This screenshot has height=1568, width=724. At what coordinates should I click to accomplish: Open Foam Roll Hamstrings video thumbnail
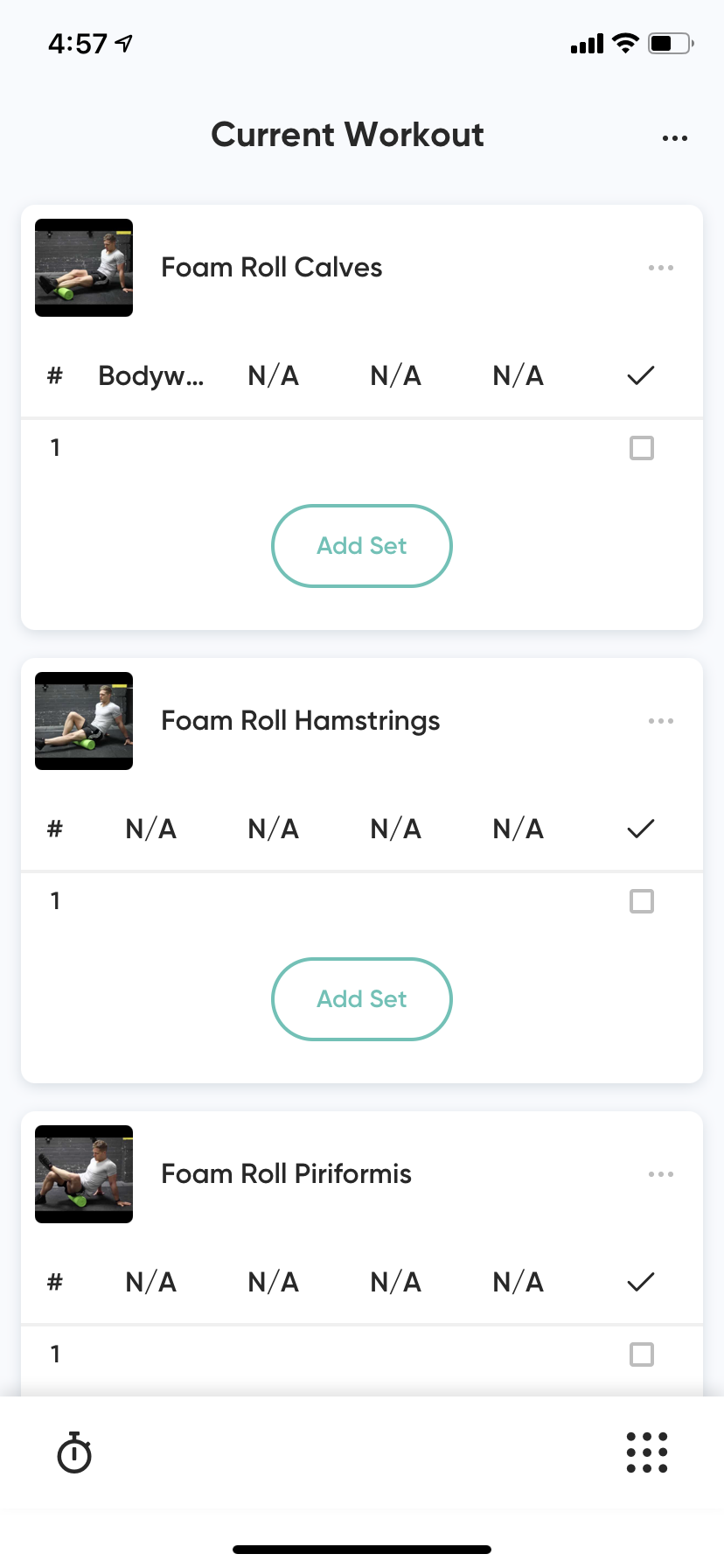84,721
